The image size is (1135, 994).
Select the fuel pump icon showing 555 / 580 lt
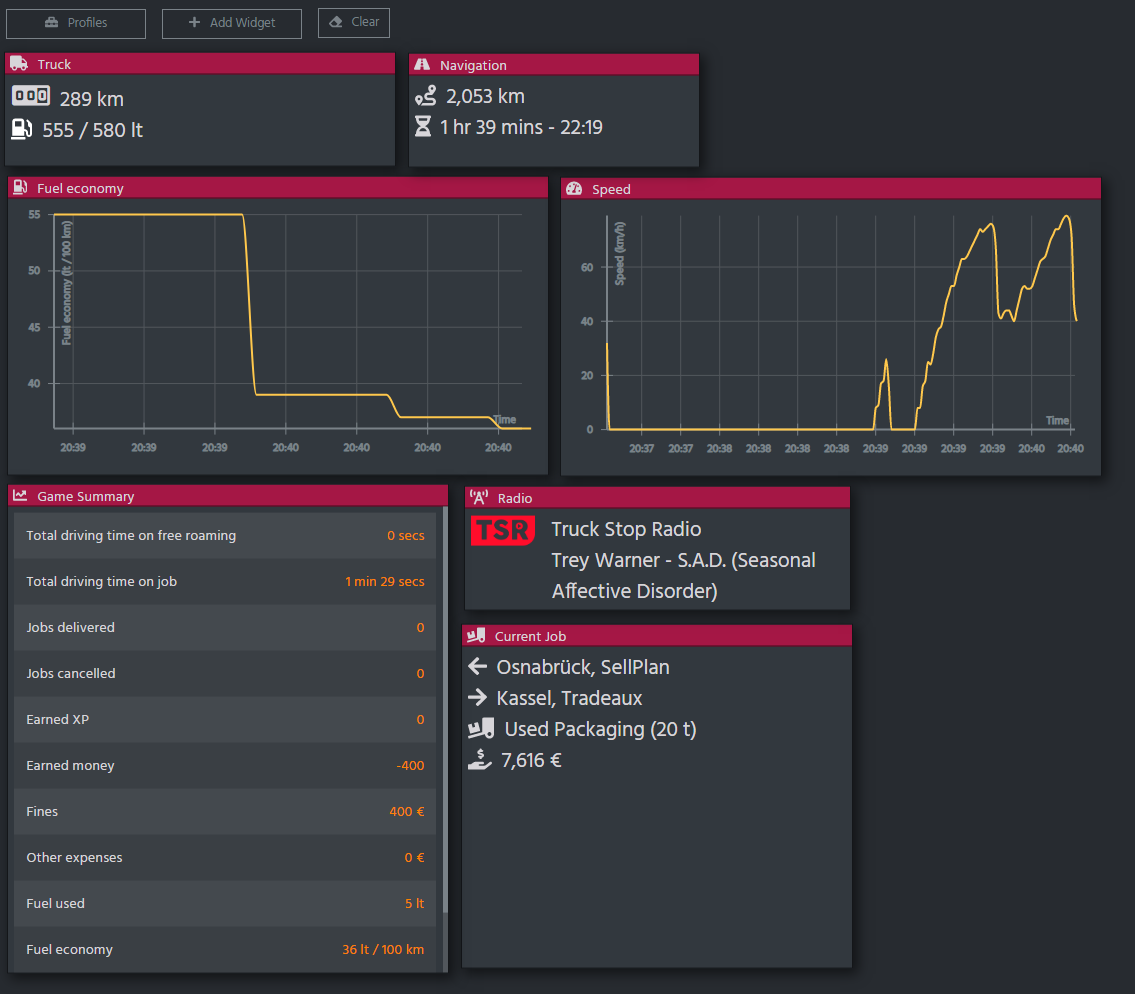coord(22,128)
